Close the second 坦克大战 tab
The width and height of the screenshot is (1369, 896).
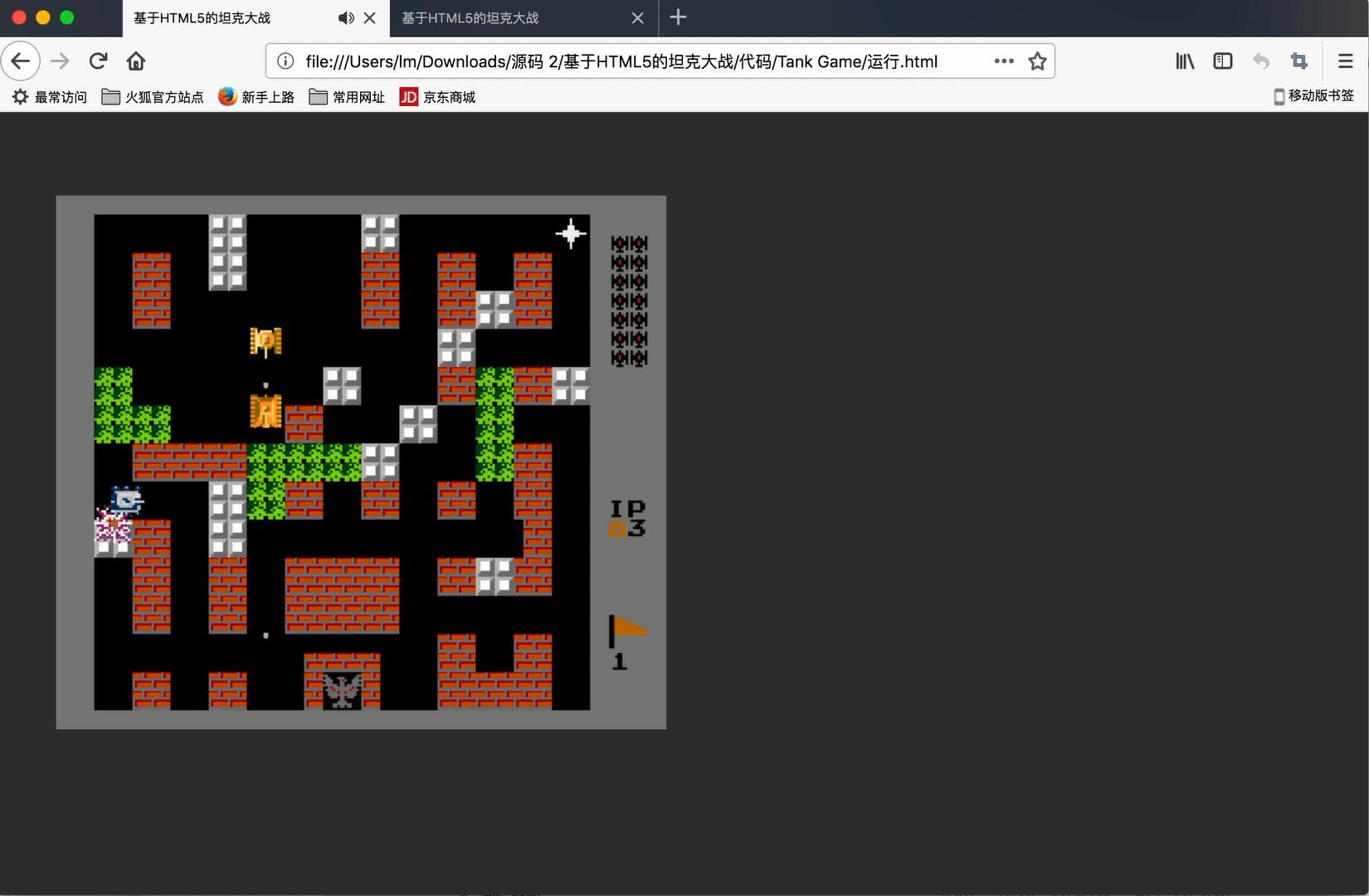[637, 17]
